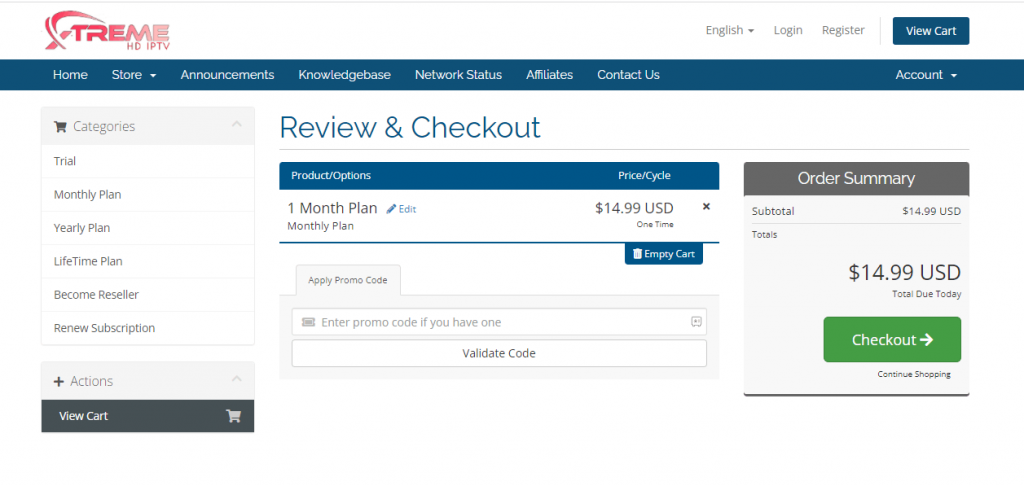
Task: Click the Product/Options column header
Action: 330,176
